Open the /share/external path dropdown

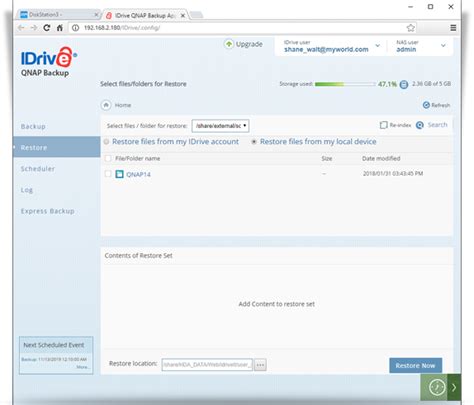tap(220, 126)
